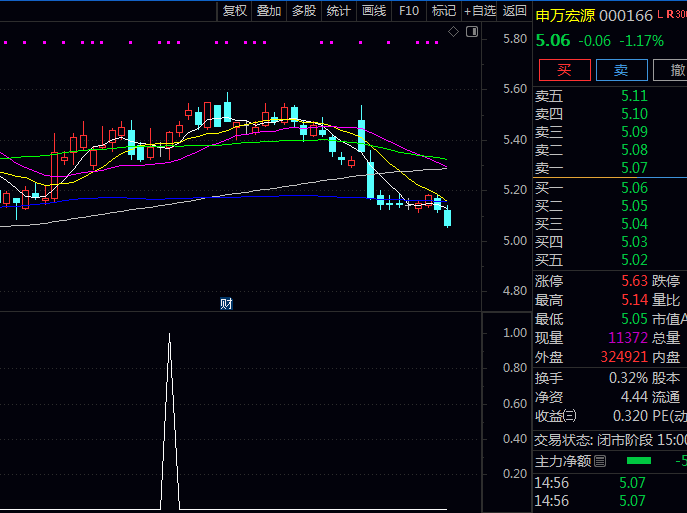The height and width of the screenshot is (513, 687).
Task: Click the white spike in indicator panel
Action: (x=170, y=421)
